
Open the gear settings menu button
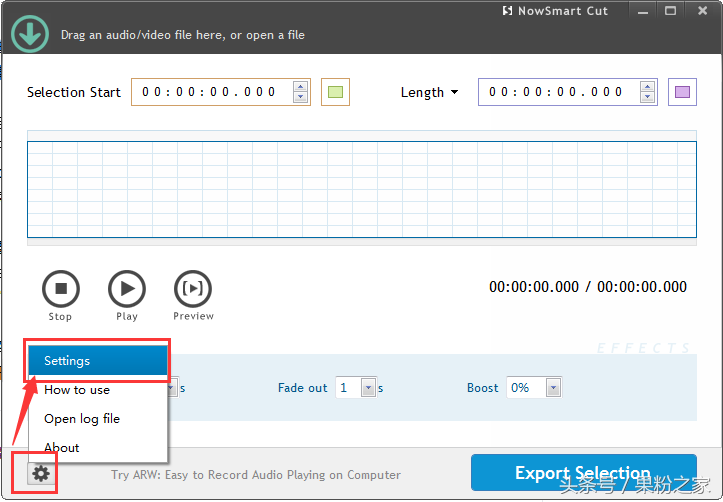[x=41, y=473]
